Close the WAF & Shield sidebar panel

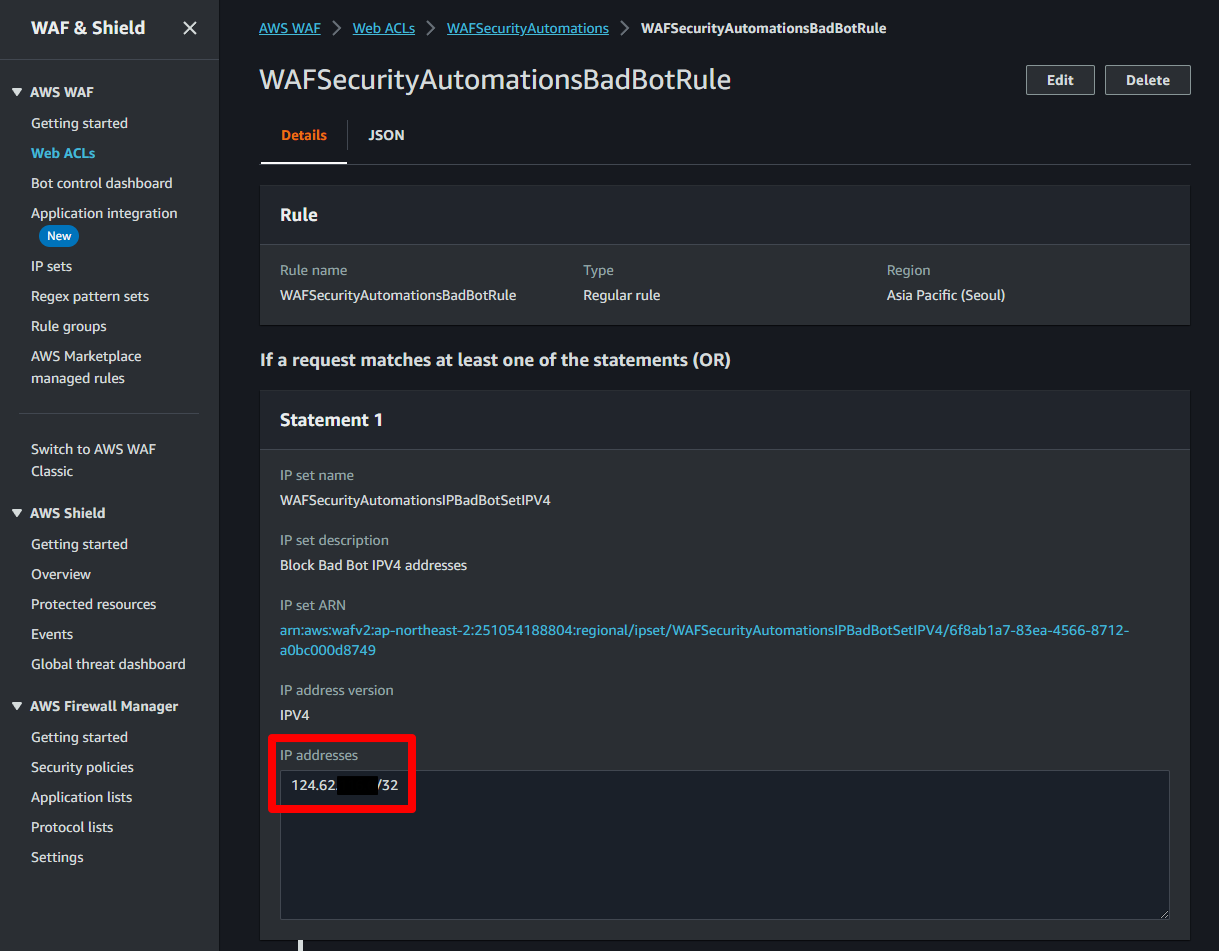pos(190,28)
